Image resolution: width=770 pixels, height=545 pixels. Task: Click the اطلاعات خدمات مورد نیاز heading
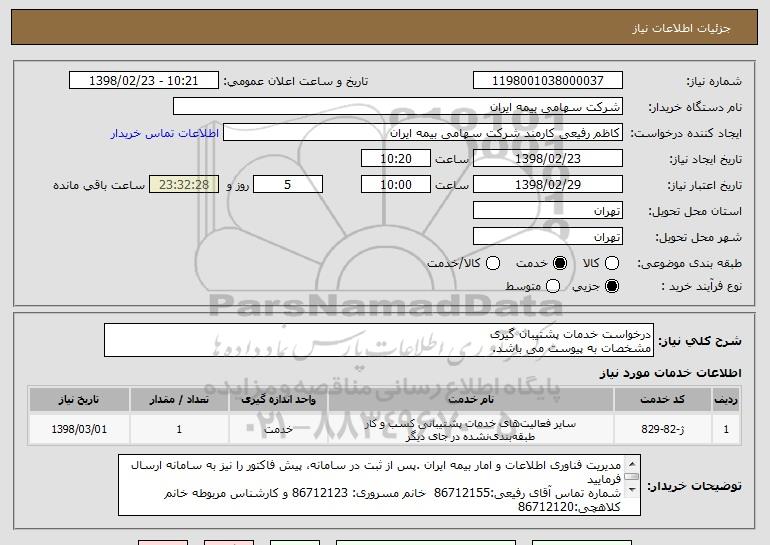point(670,373)
